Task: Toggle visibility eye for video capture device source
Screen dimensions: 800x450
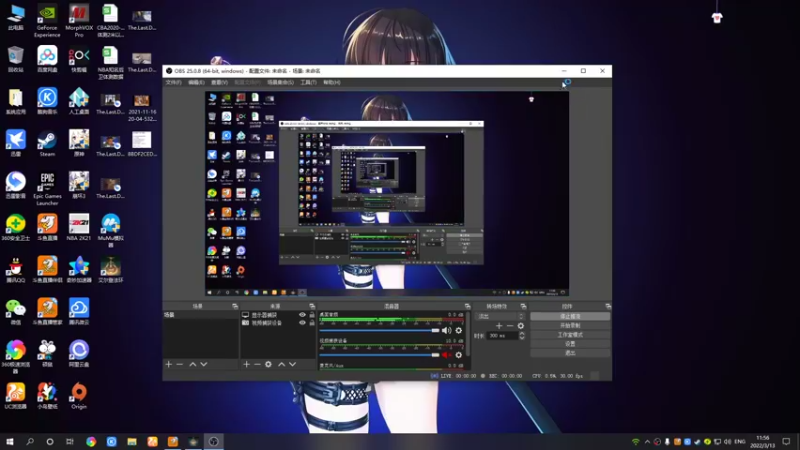Action: coord(302,322)
